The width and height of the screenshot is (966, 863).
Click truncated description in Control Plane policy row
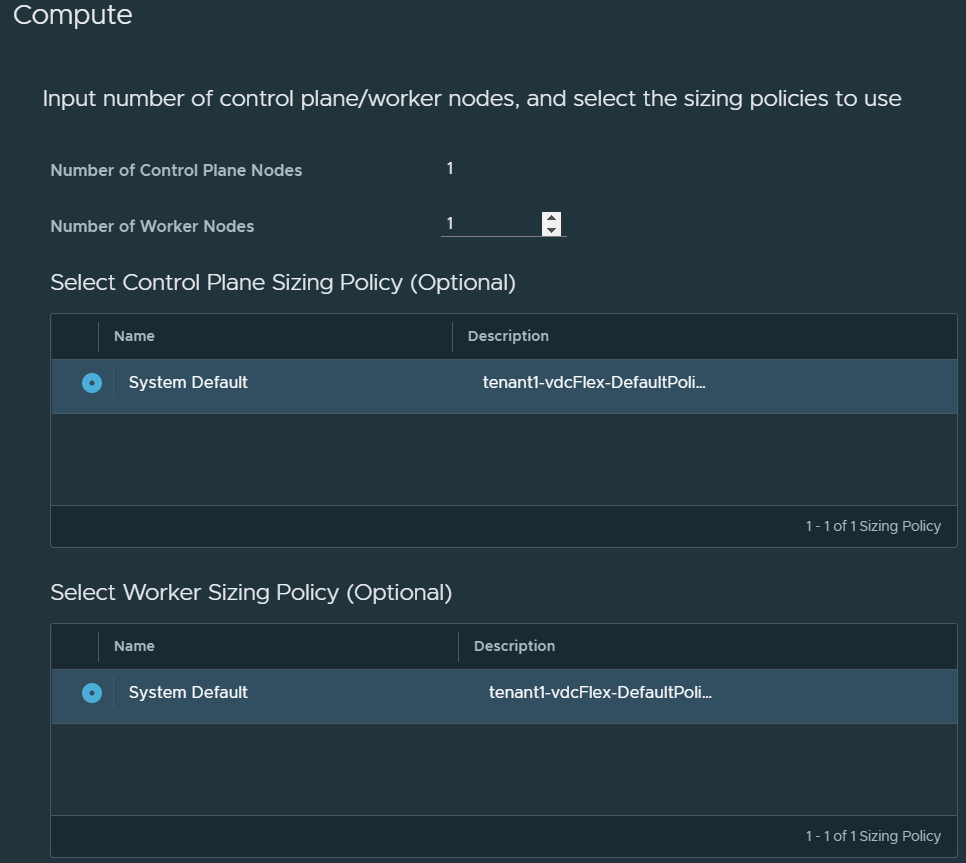tap(594, 383)
